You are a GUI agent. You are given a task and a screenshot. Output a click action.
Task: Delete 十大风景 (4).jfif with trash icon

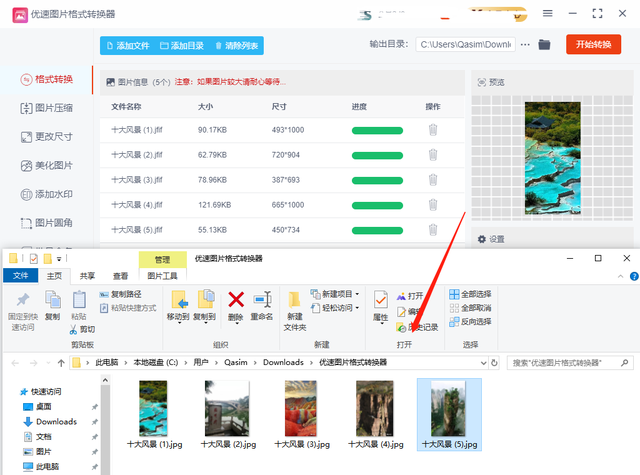pyautogui.click(x=433, y=205)
